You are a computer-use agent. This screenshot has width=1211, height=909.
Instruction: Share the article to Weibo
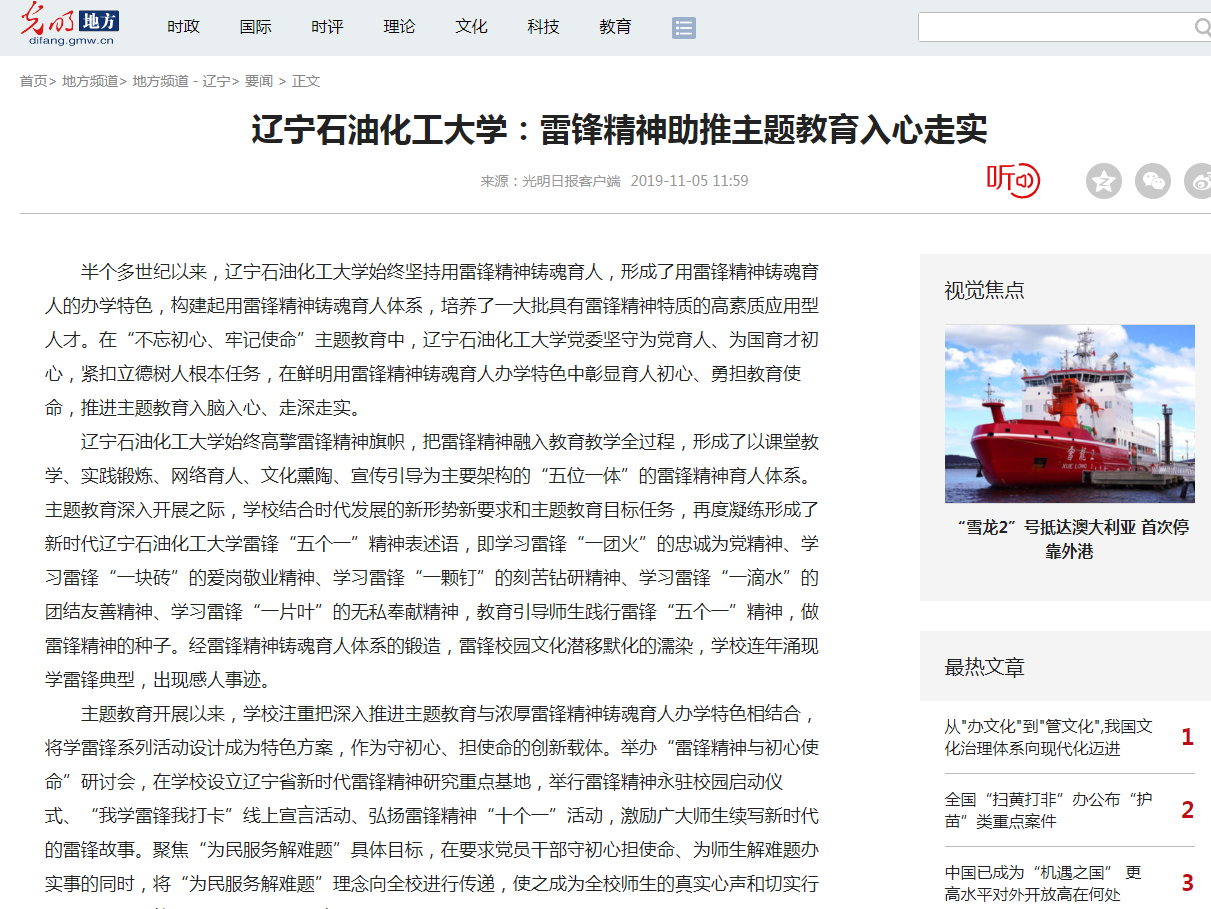(1198, 181)
